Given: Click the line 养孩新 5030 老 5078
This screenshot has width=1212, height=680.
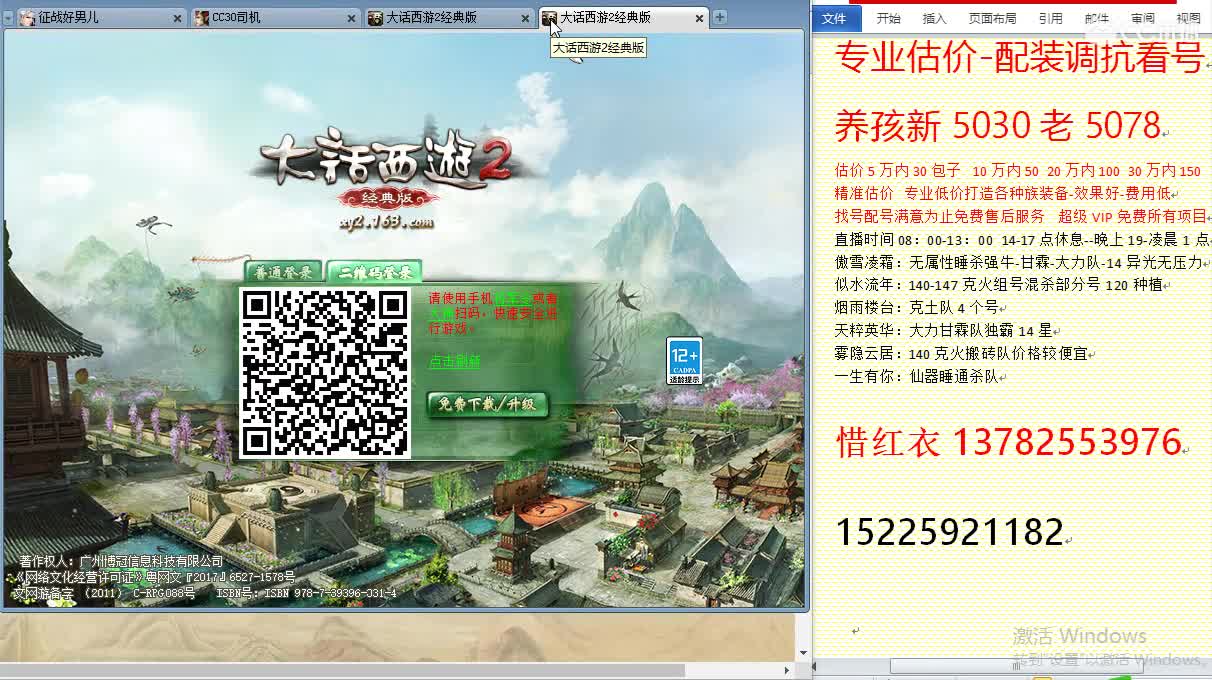Looking at the screenshot, I should pyautogui.click(x=997, y=125).
